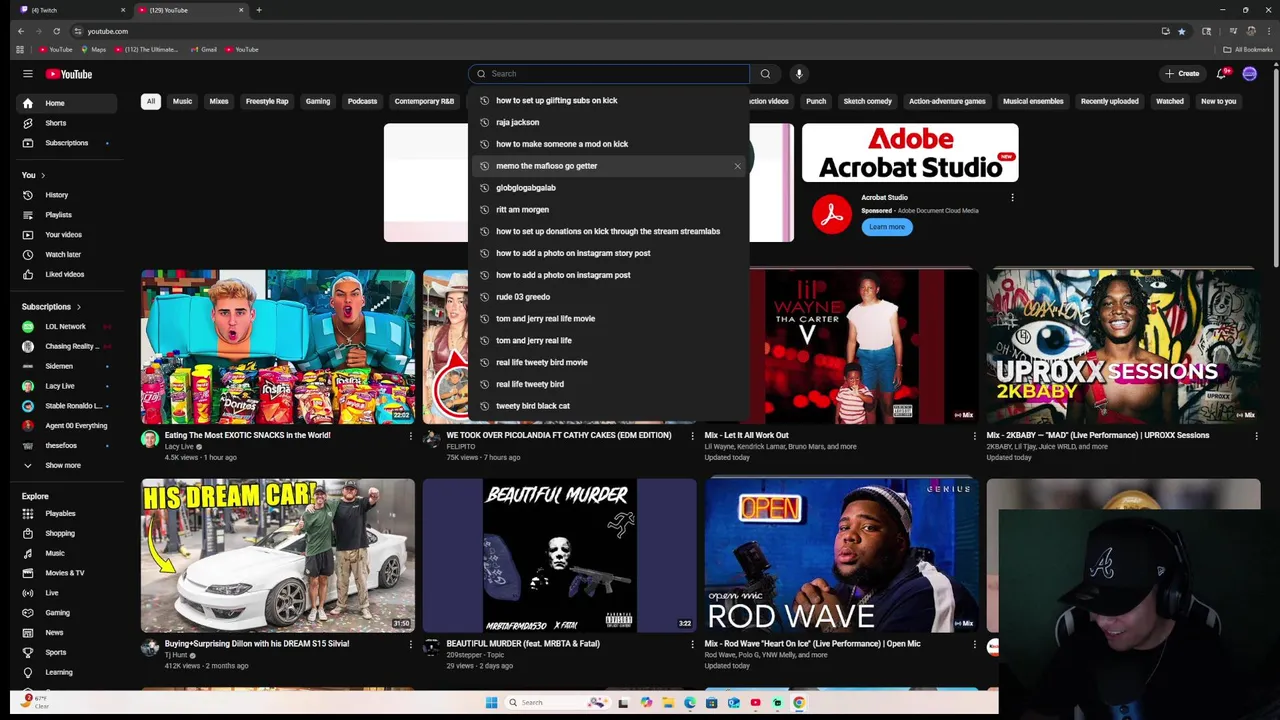Open UPROXX Sessions 2KBABY thumbnail
This screenshot has width=1280, height=720.
[x=1123, y=346]
